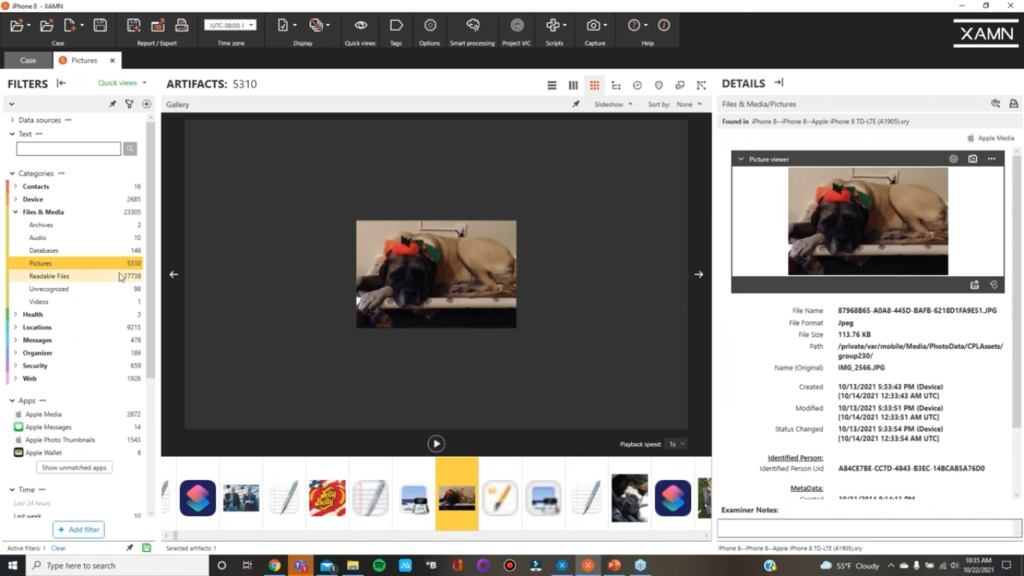Screen dimensions: 1024x576
Task: Play the slideshow
Action: point(436,444)
